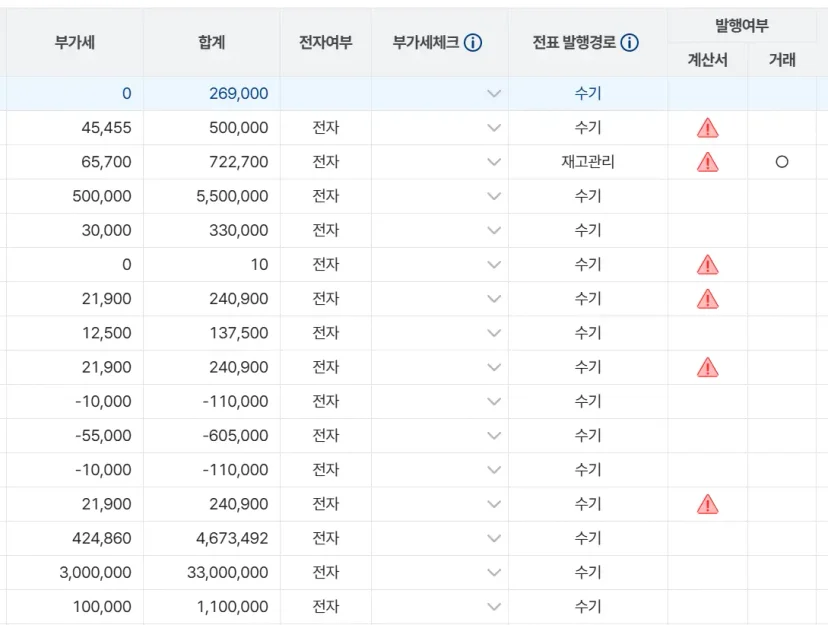Viewport: 828px width, 625px height.
Task: Click the warning icon in the 500,000 row
Action: click(708, 128)
